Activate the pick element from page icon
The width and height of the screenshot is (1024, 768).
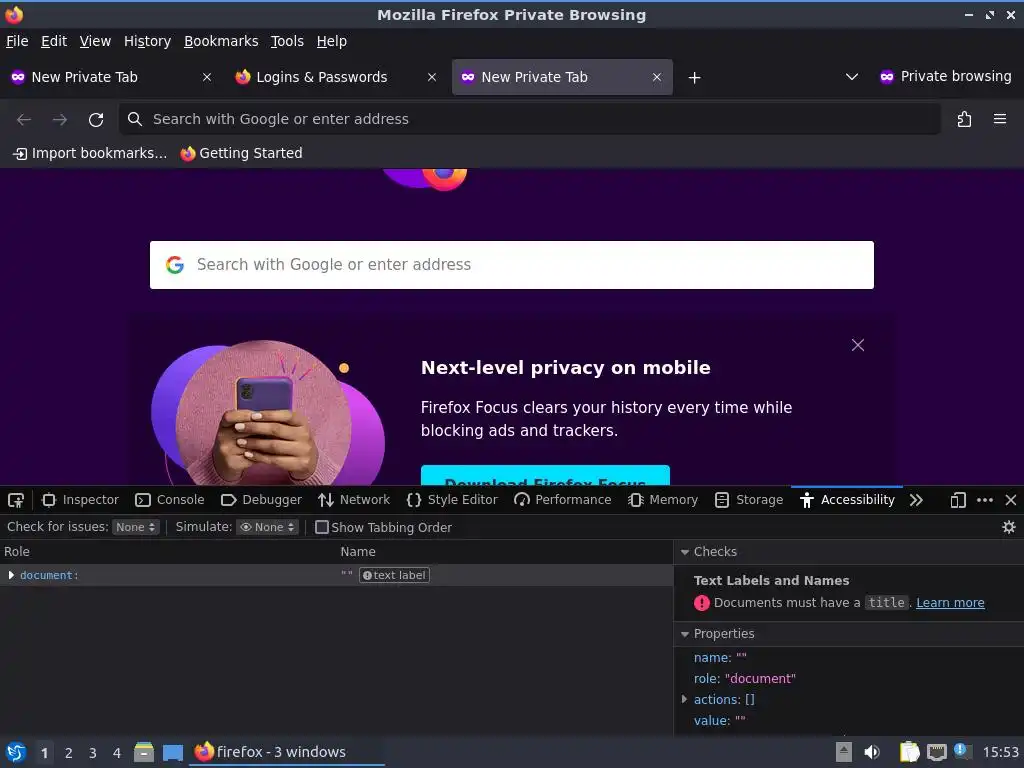tap(16, 500)
